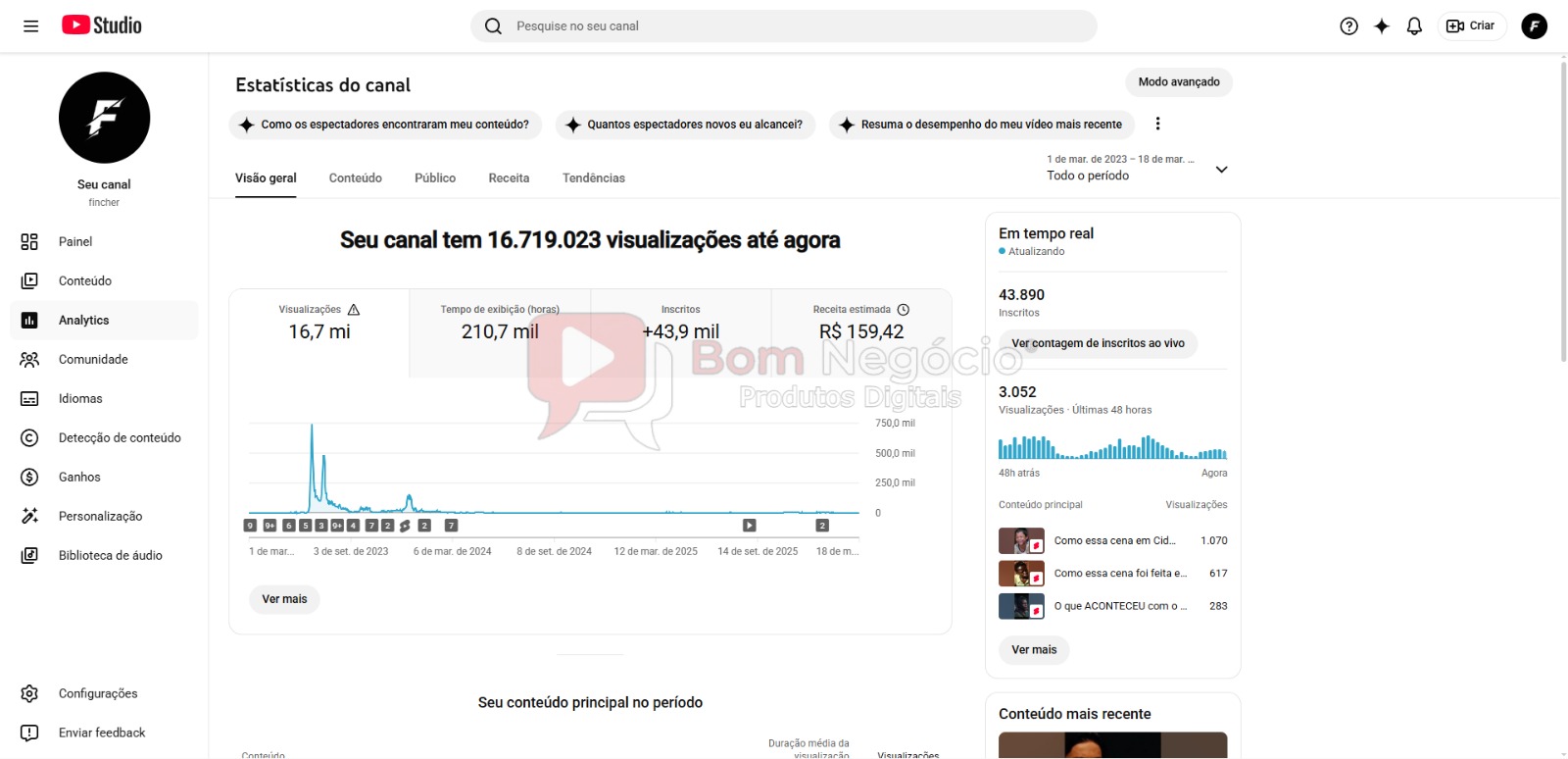Viewport: 1568px width, 759px height.
Task: Click the Criar create button
Action: (x=1472, y=26)
